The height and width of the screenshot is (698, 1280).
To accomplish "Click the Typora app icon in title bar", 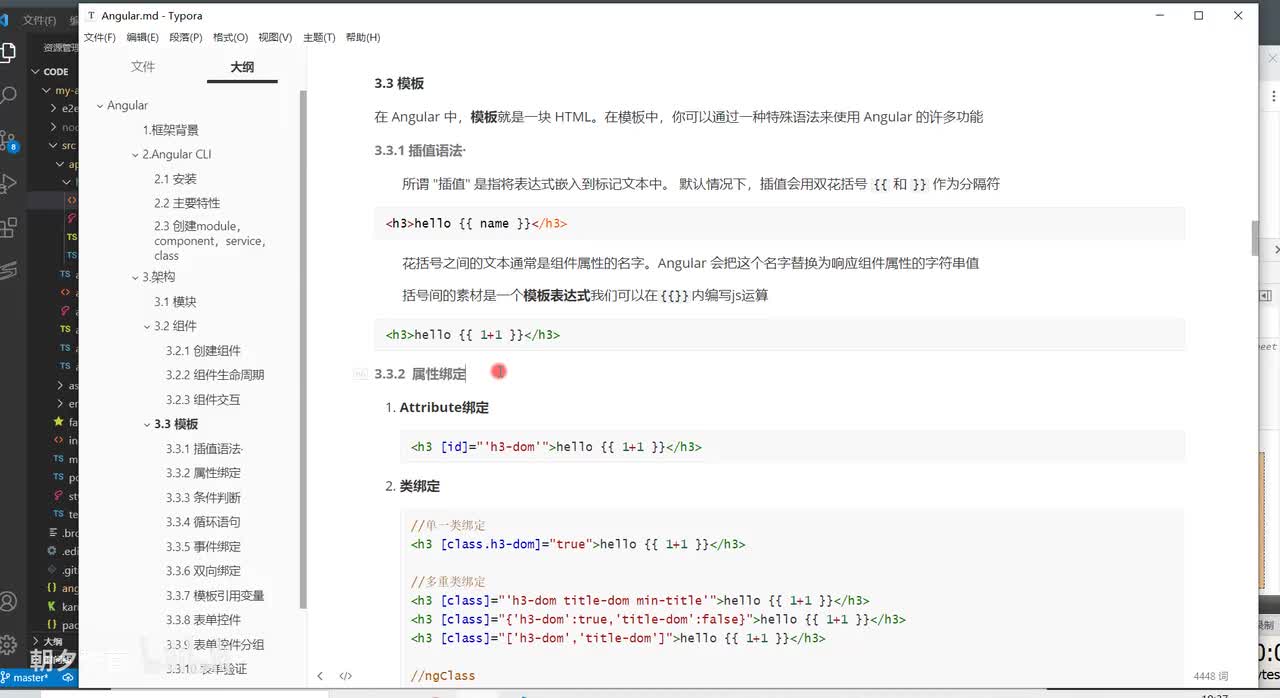I will [x=92, y=16].
